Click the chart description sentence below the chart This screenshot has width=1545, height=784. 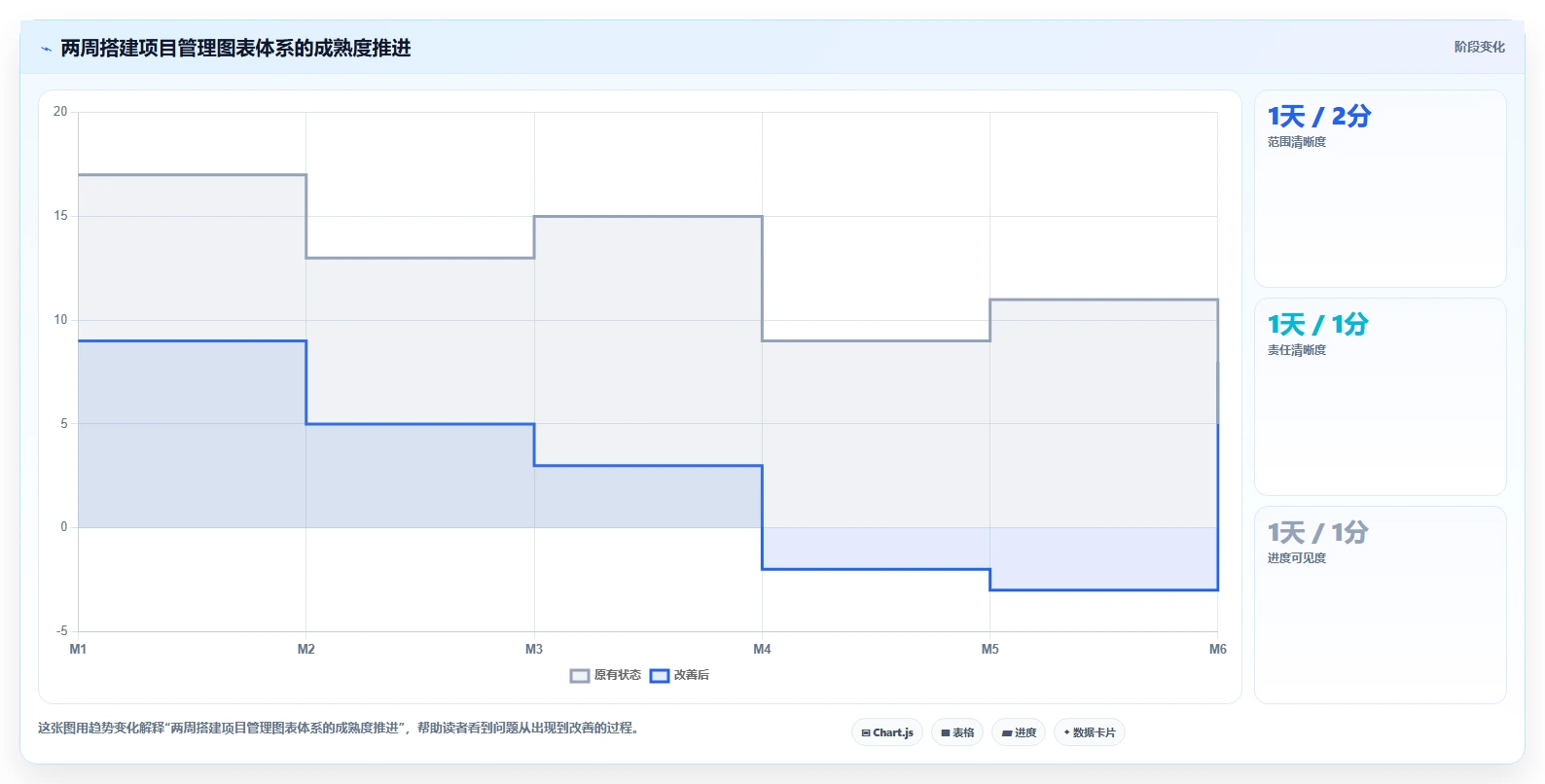341,728
